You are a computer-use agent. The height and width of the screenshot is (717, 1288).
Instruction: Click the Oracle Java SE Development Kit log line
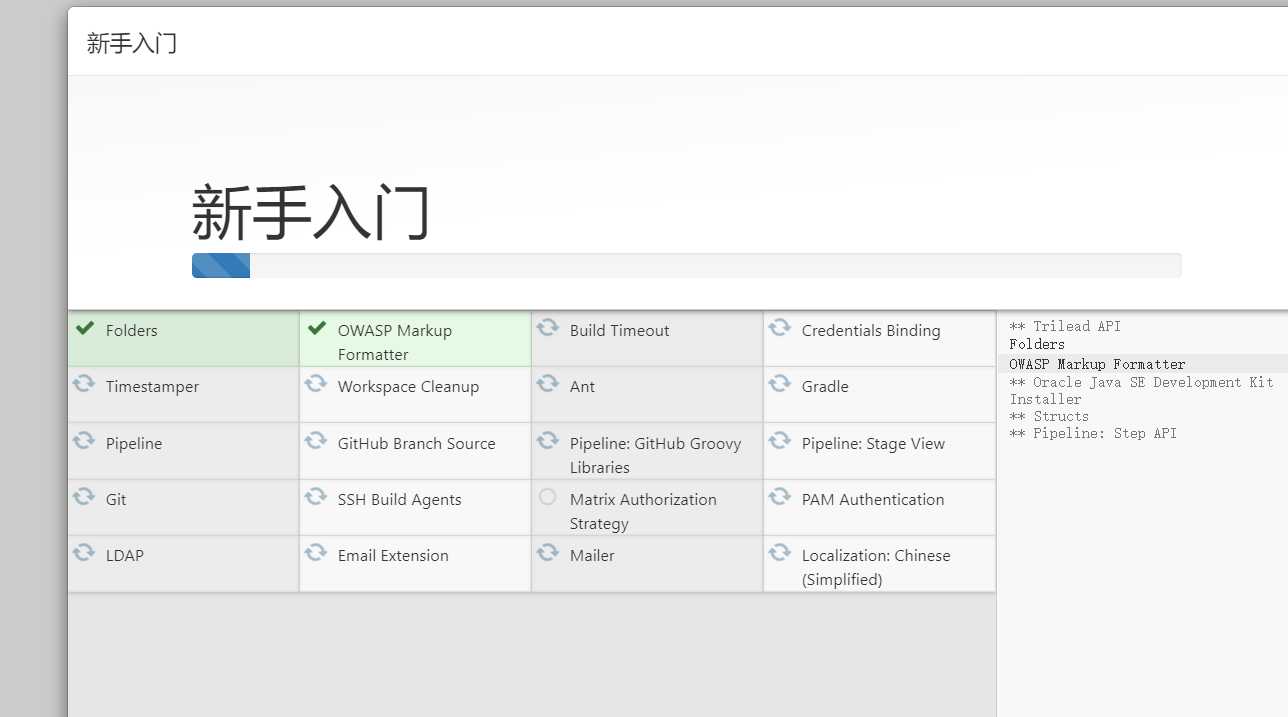[x=1141, y=390]
